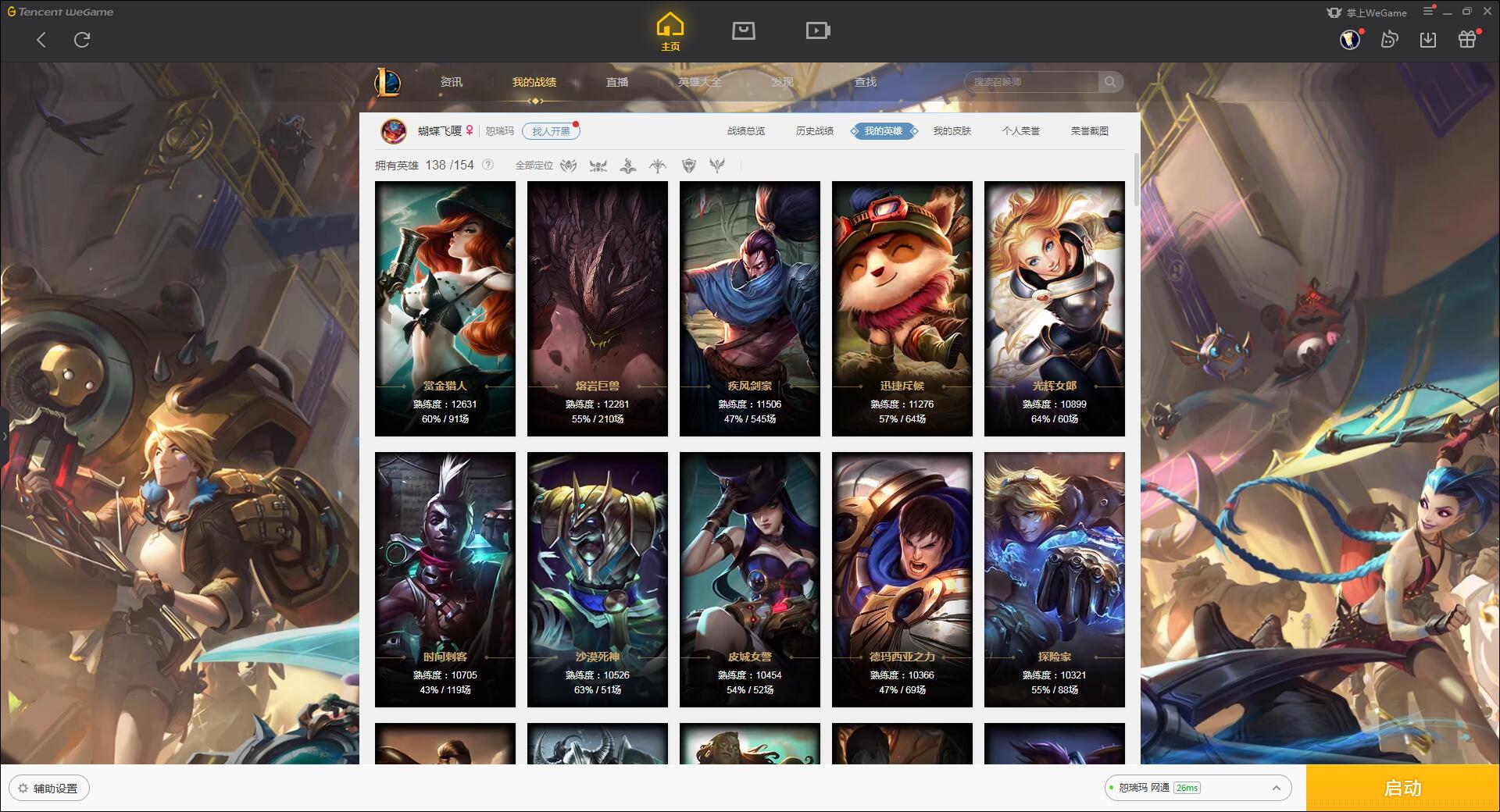Open the 战绩总览 sub-tab
This screenshot has height=812, width=1500.
click(746, 131)
